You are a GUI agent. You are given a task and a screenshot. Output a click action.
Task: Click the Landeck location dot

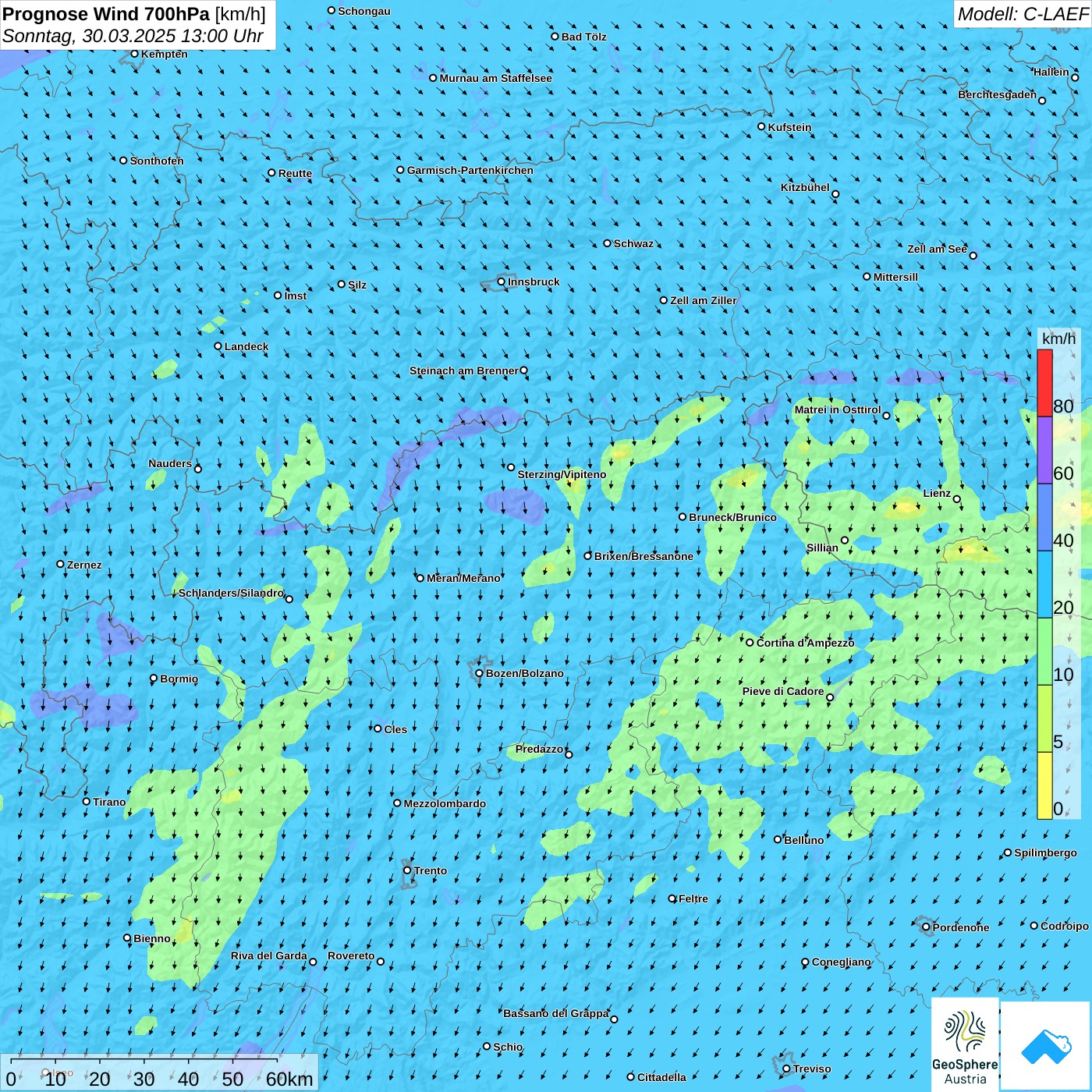(218, 346)
